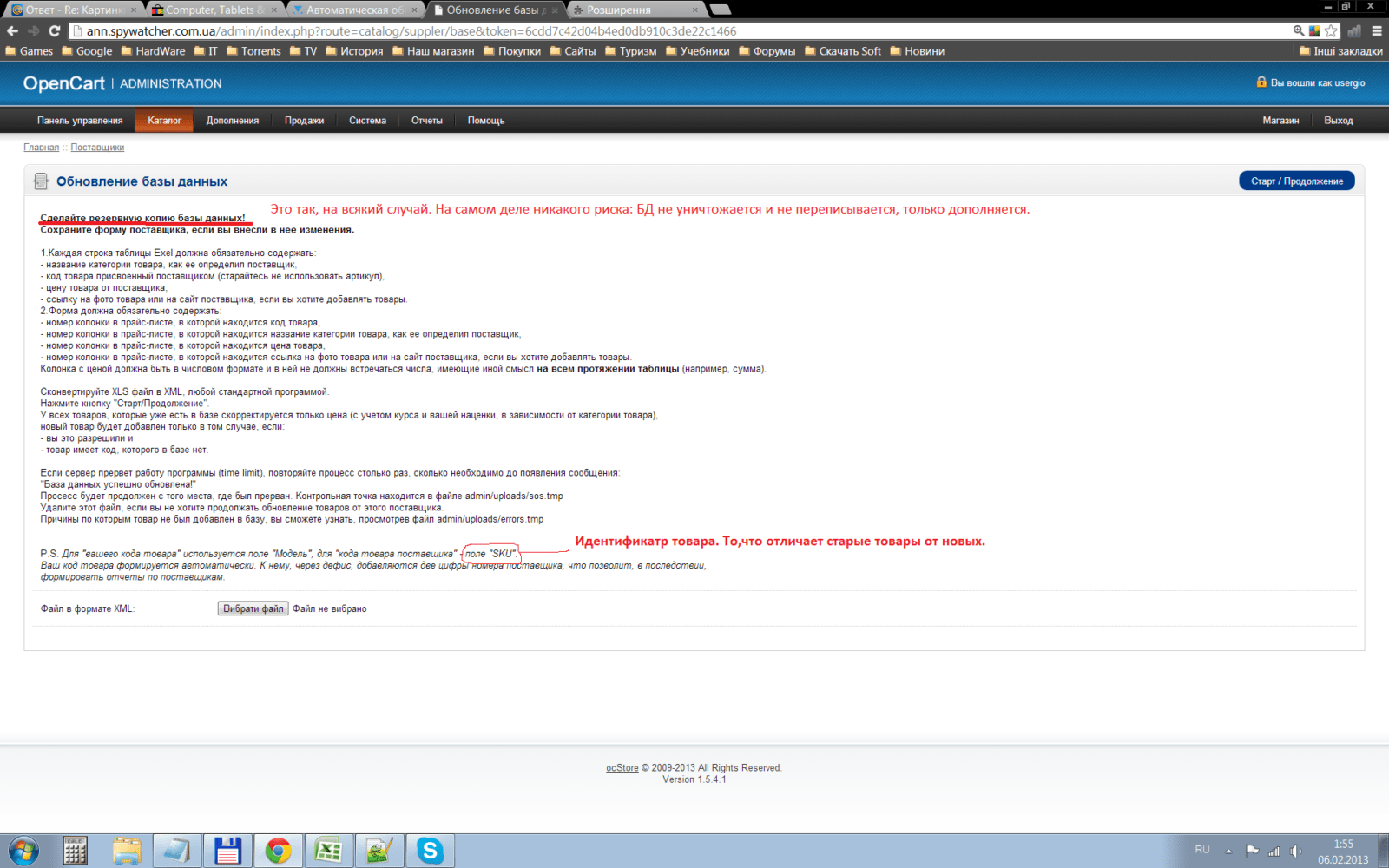The image size is (1389, 868).
Task: Go back with the browser back arrow
Action: click(12, 31)
